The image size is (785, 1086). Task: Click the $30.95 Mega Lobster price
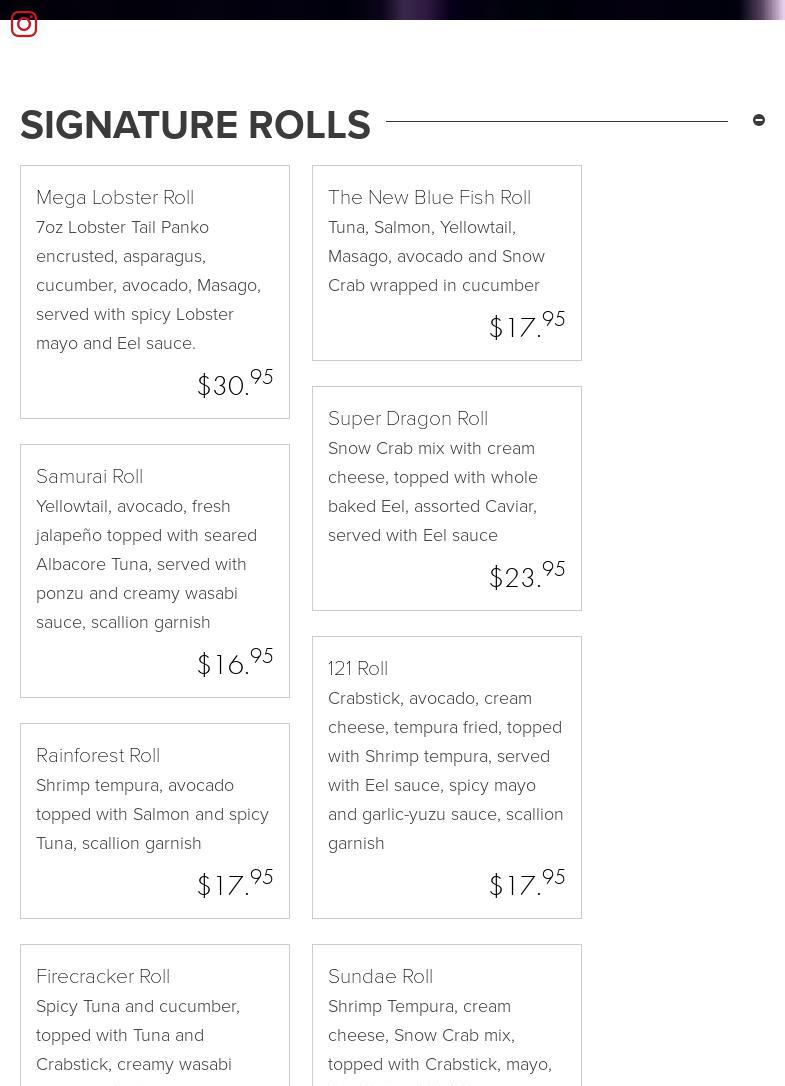[x=235, y=383]
